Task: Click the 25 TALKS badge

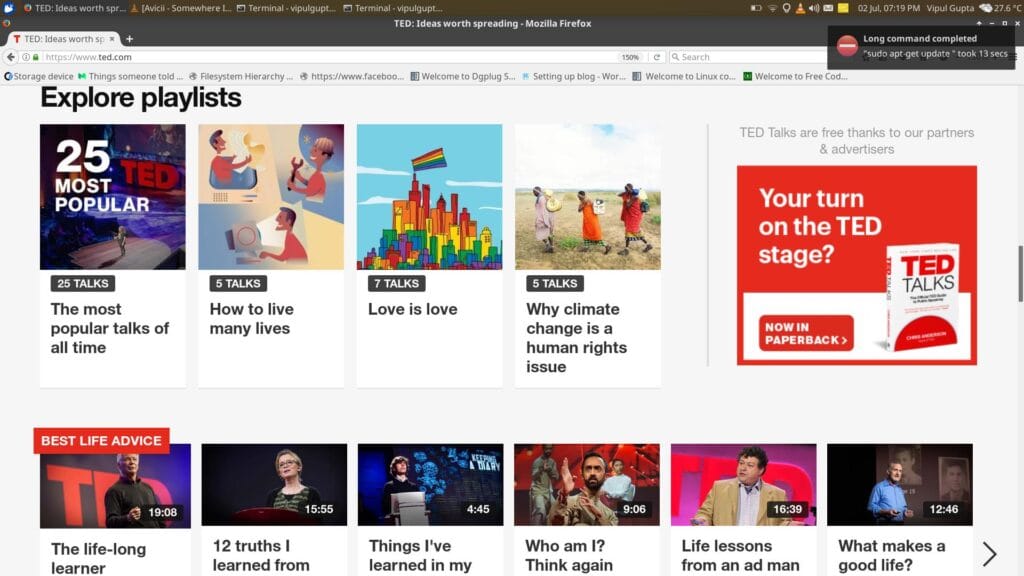Action: coord(83,283)
